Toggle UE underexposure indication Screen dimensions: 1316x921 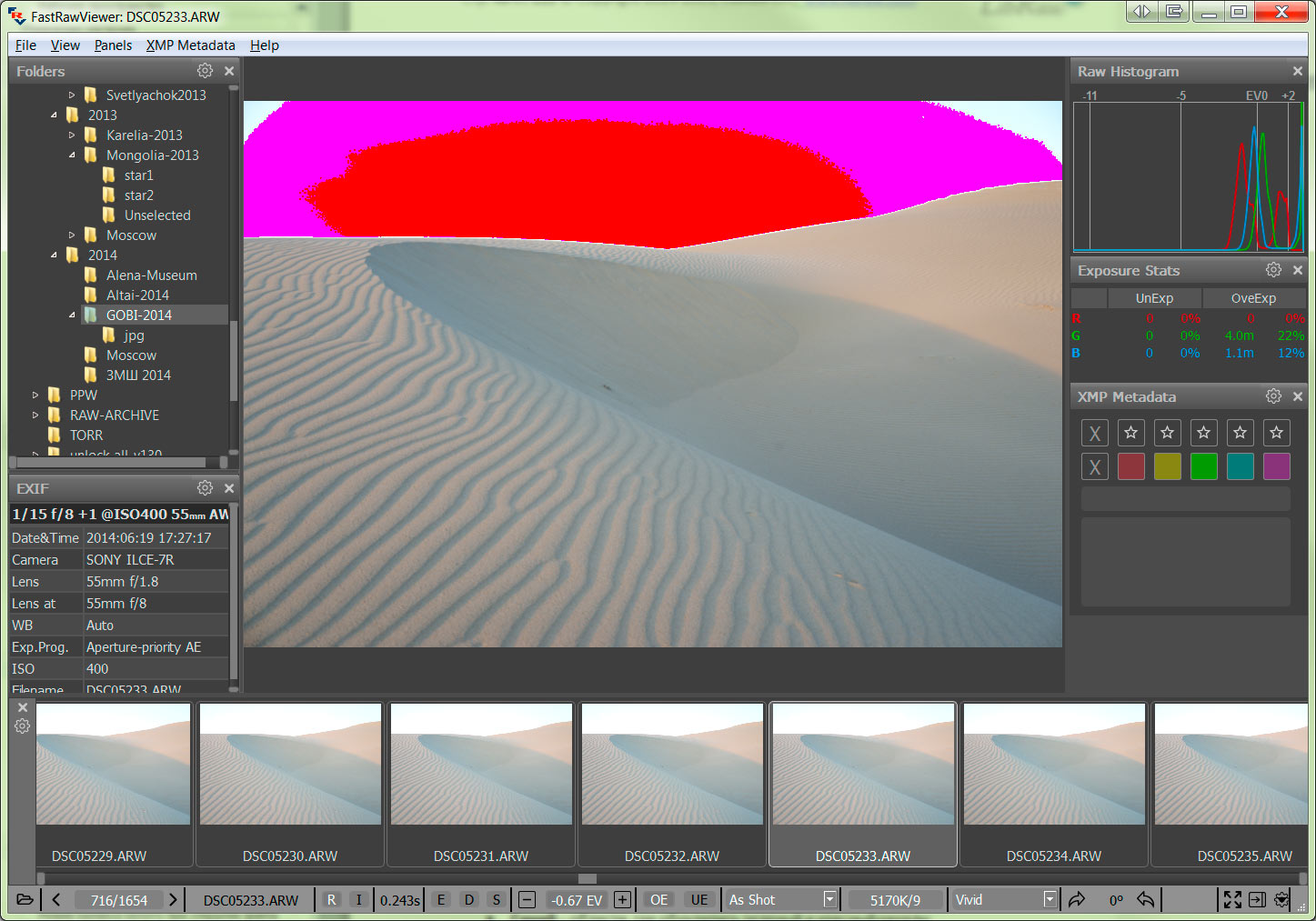[x=698, y=900]
